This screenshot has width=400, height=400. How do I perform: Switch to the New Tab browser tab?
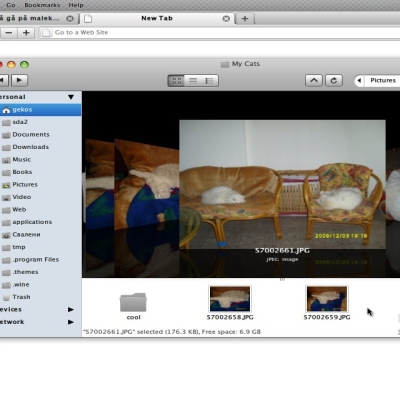click(x=157, y=18)
